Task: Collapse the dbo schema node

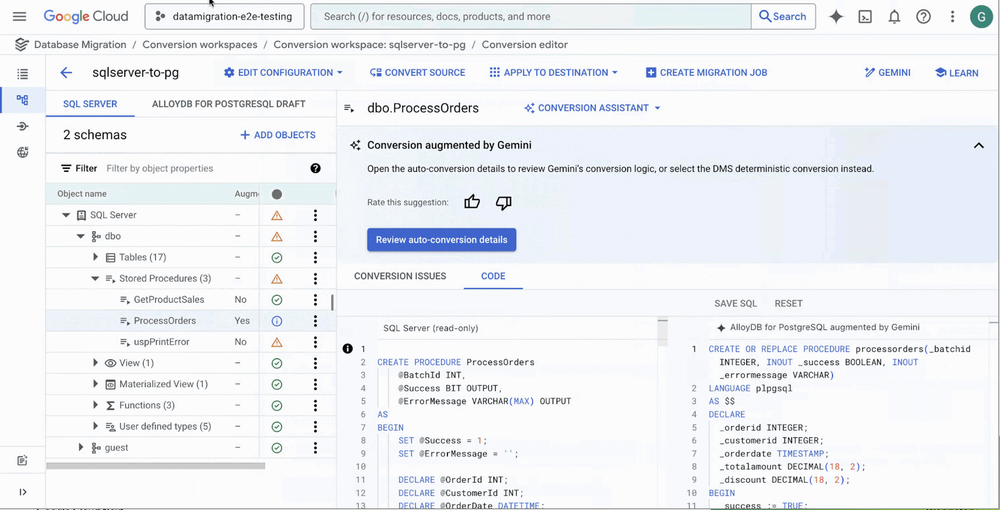Action: [80, 237]
